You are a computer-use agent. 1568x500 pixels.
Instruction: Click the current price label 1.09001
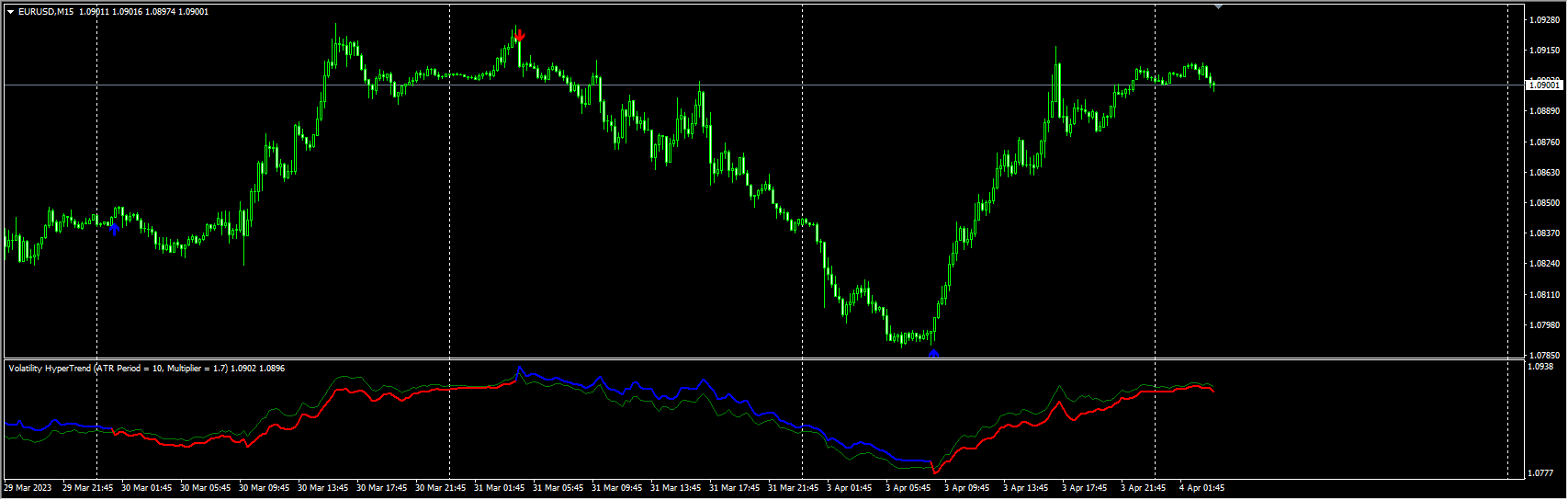click(x=1544, y=85)
